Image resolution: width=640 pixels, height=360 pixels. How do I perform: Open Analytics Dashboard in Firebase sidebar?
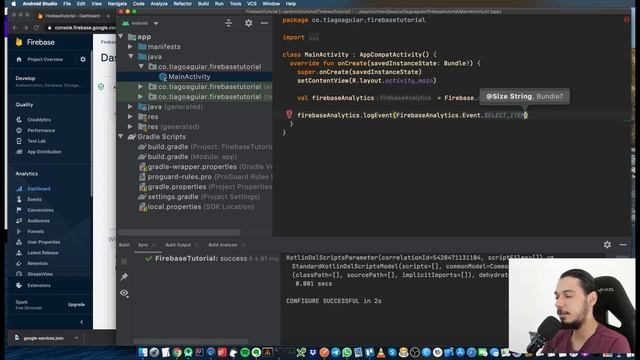[39, 189]
